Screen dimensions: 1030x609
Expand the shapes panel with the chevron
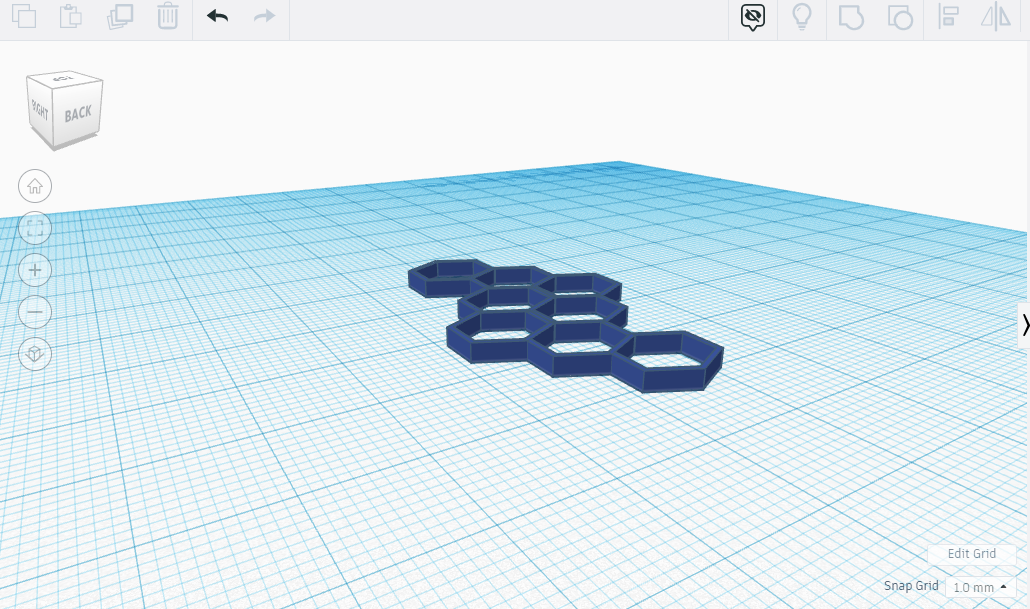[1025, 323]
